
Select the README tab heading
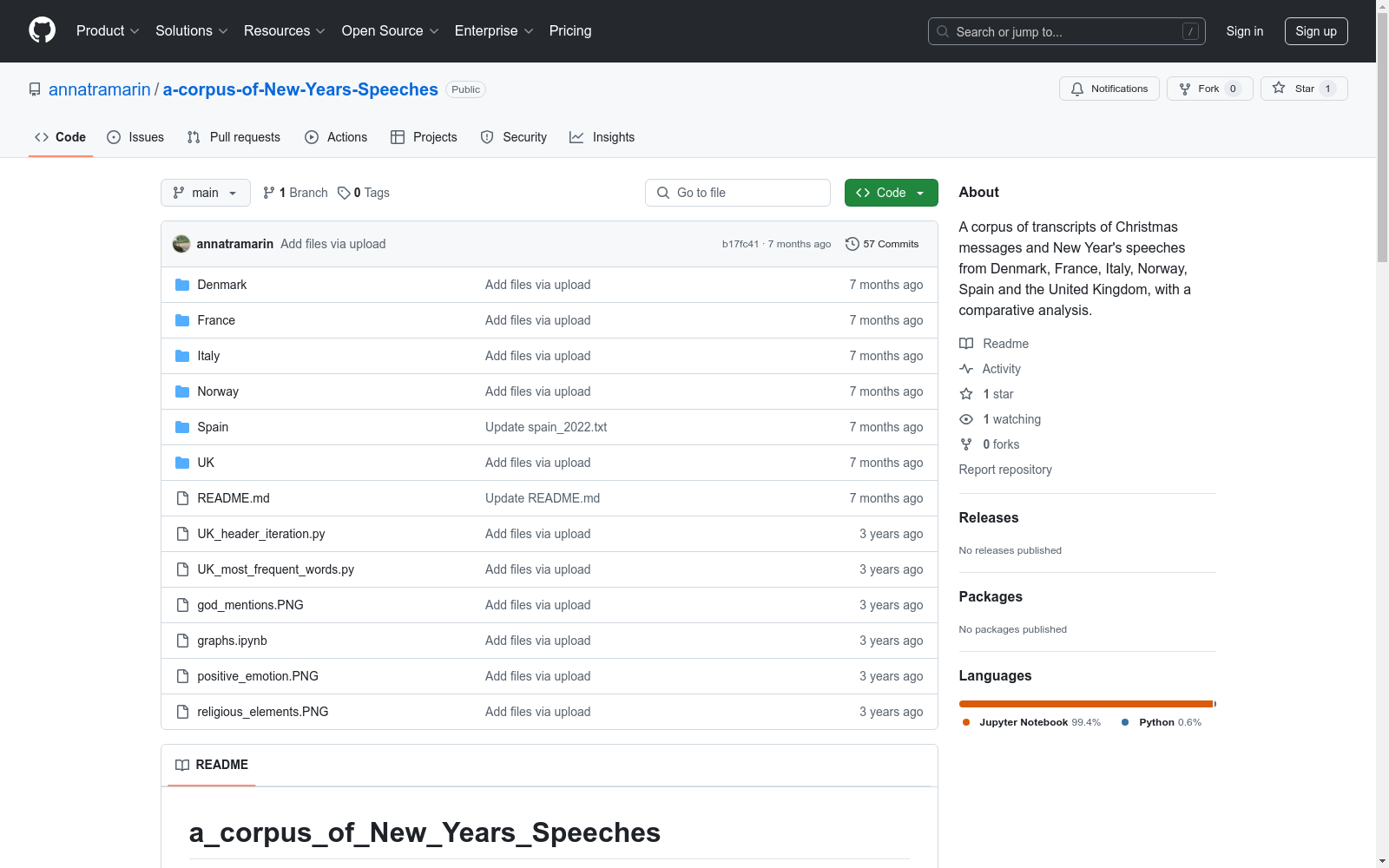coord(212,765)
